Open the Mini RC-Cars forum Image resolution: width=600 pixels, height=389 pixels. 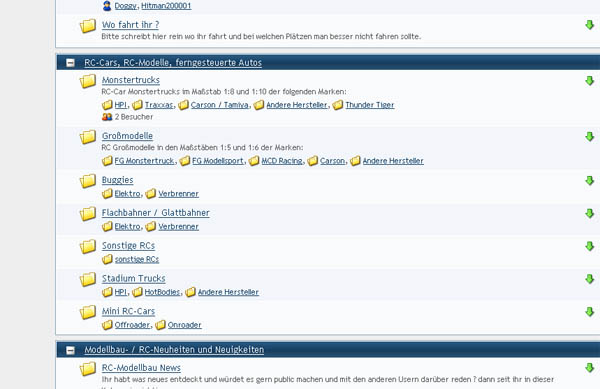click(128, 311)
